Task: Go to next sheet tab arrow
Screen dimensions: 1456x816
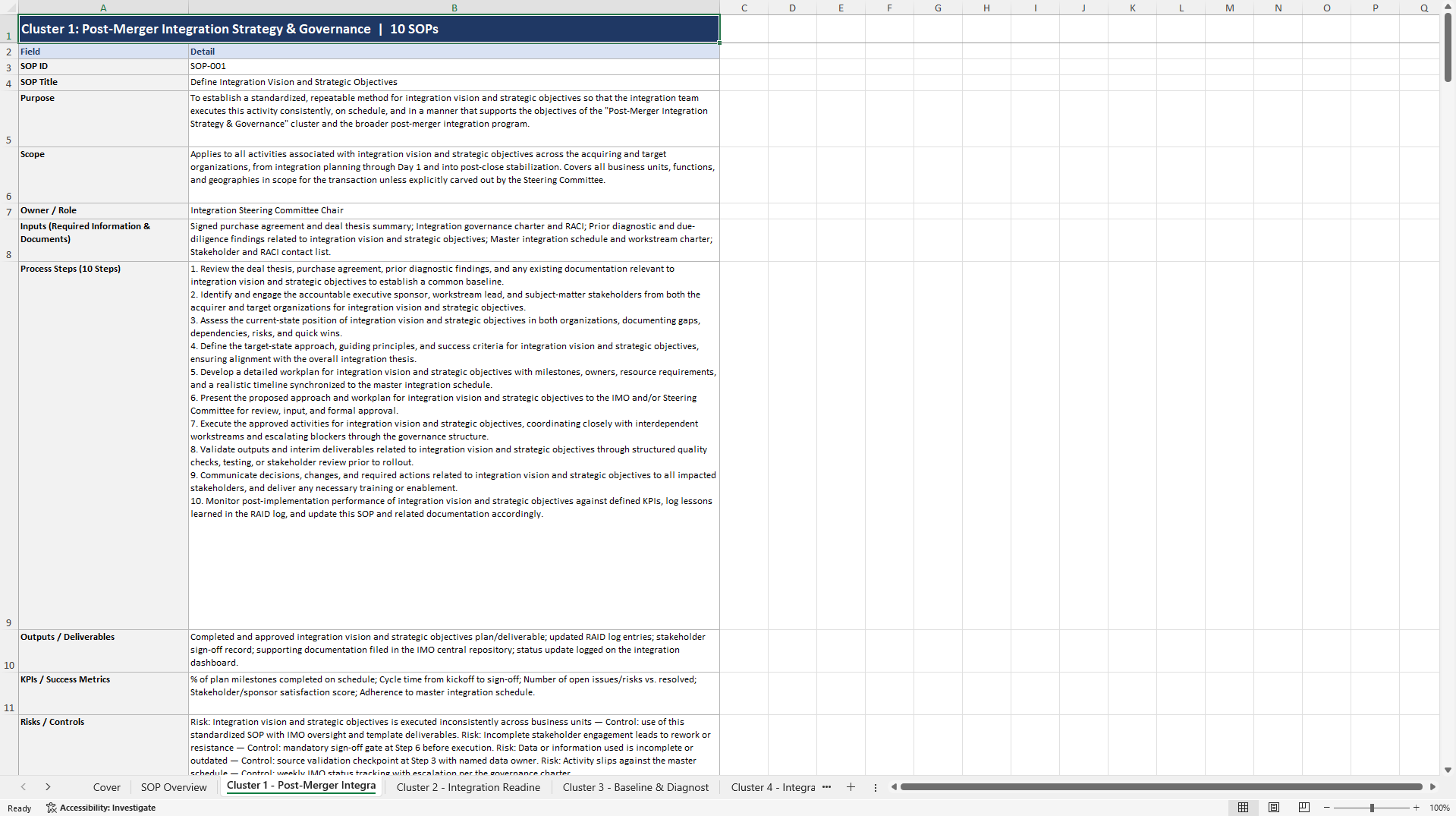Action: click(48, 787)
